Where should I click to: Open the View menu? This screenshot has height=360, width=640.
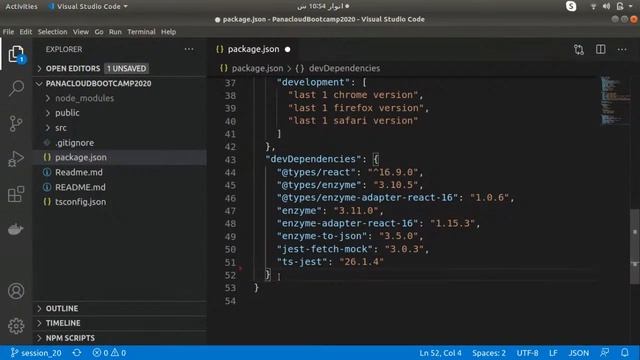tap(81, 32)
